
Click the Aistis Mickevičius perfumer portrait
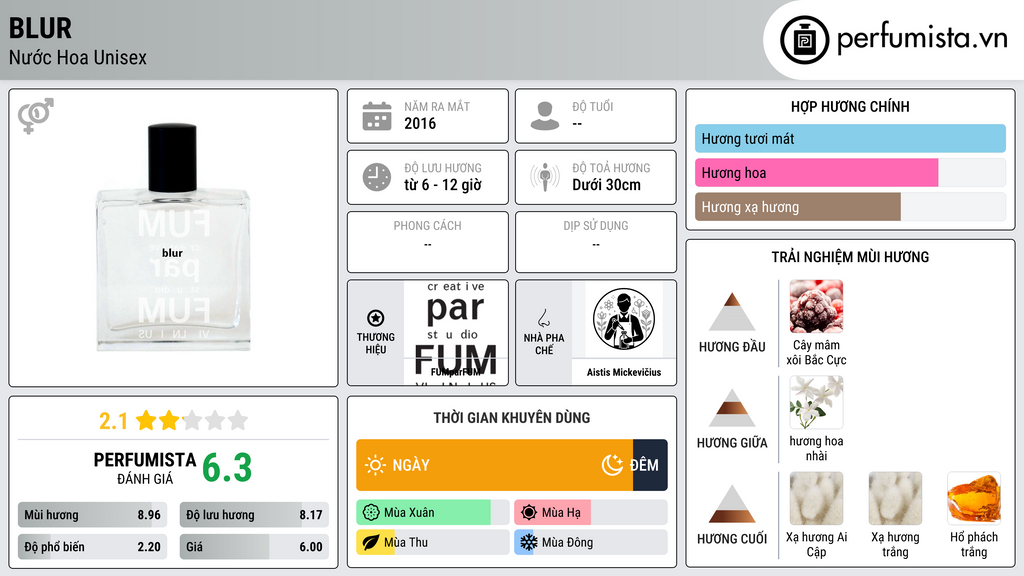tap(624, 320)
